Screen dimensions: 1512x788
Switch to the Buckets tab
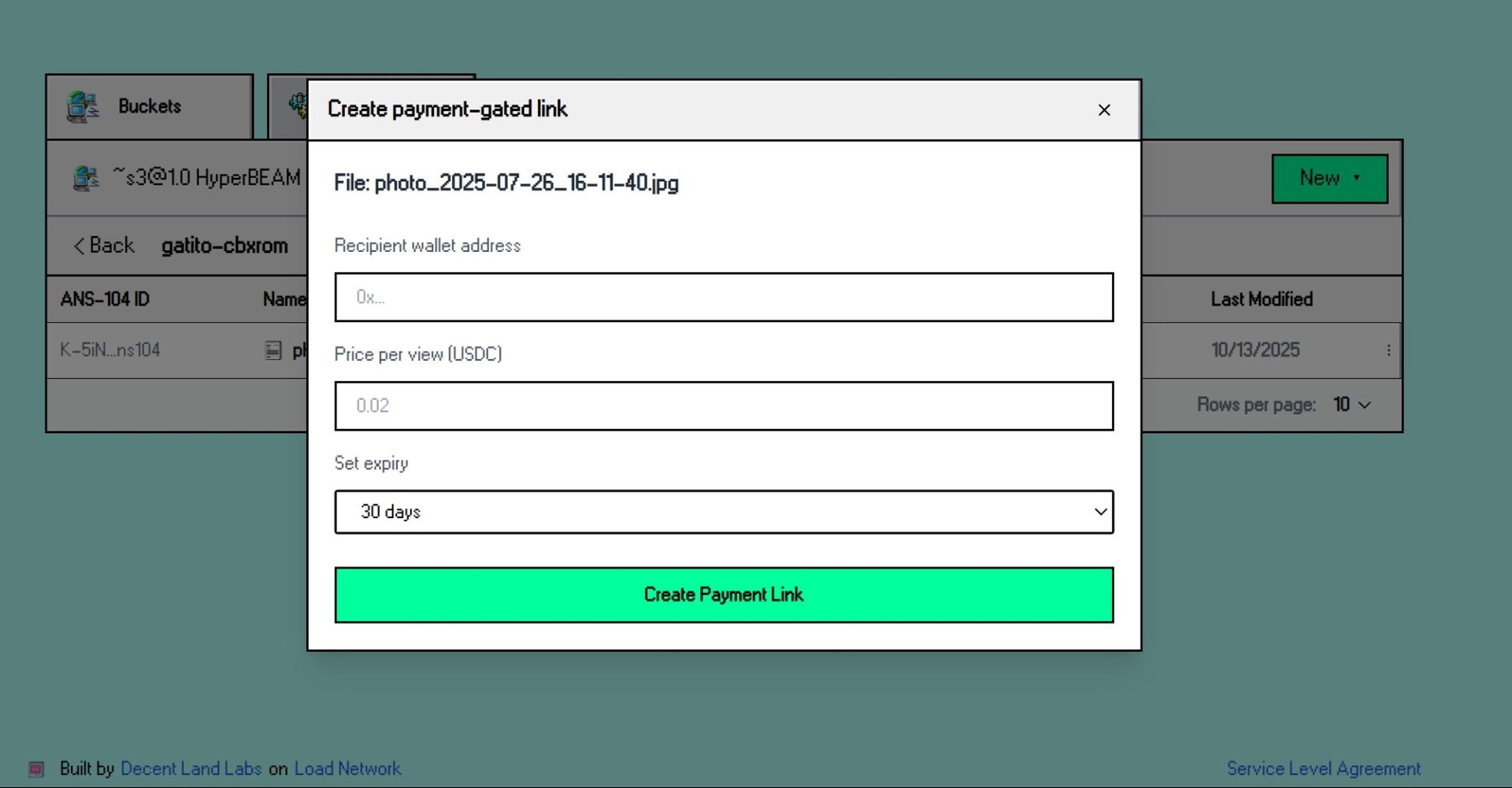[x=149, y=107]
